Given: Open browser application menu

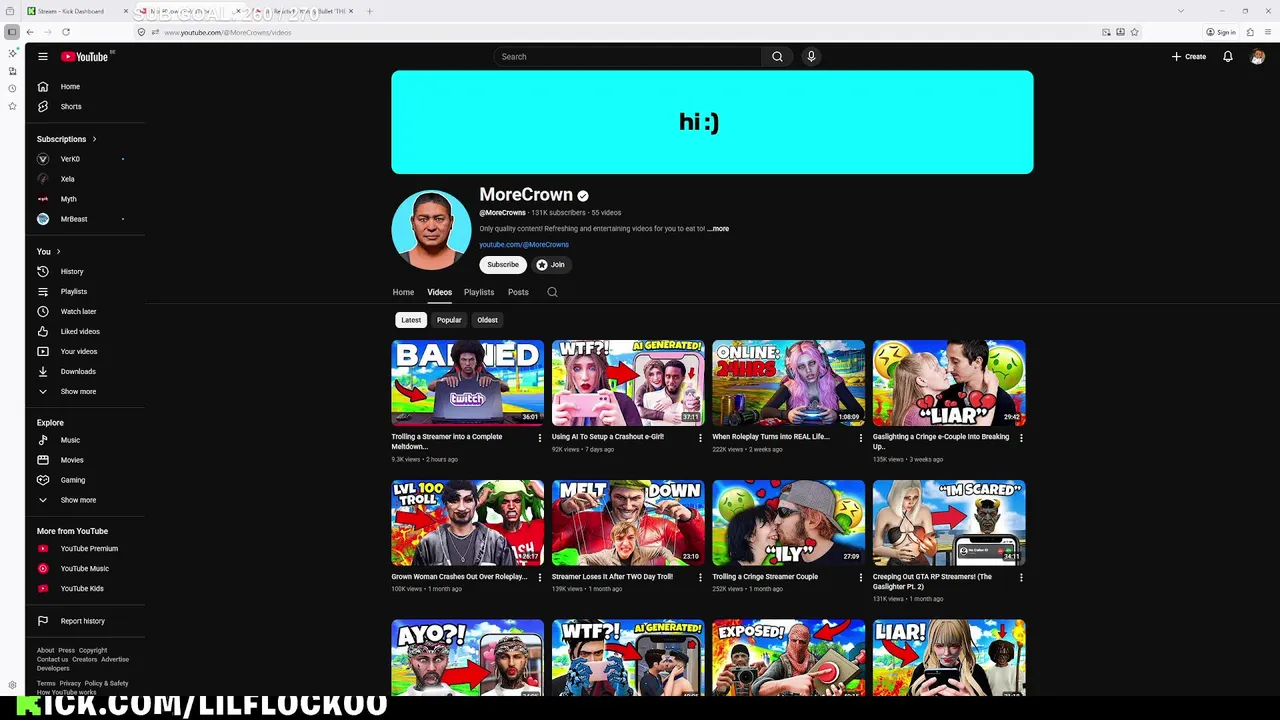Looking at the screenshot, I should (x=1267, y=32).
